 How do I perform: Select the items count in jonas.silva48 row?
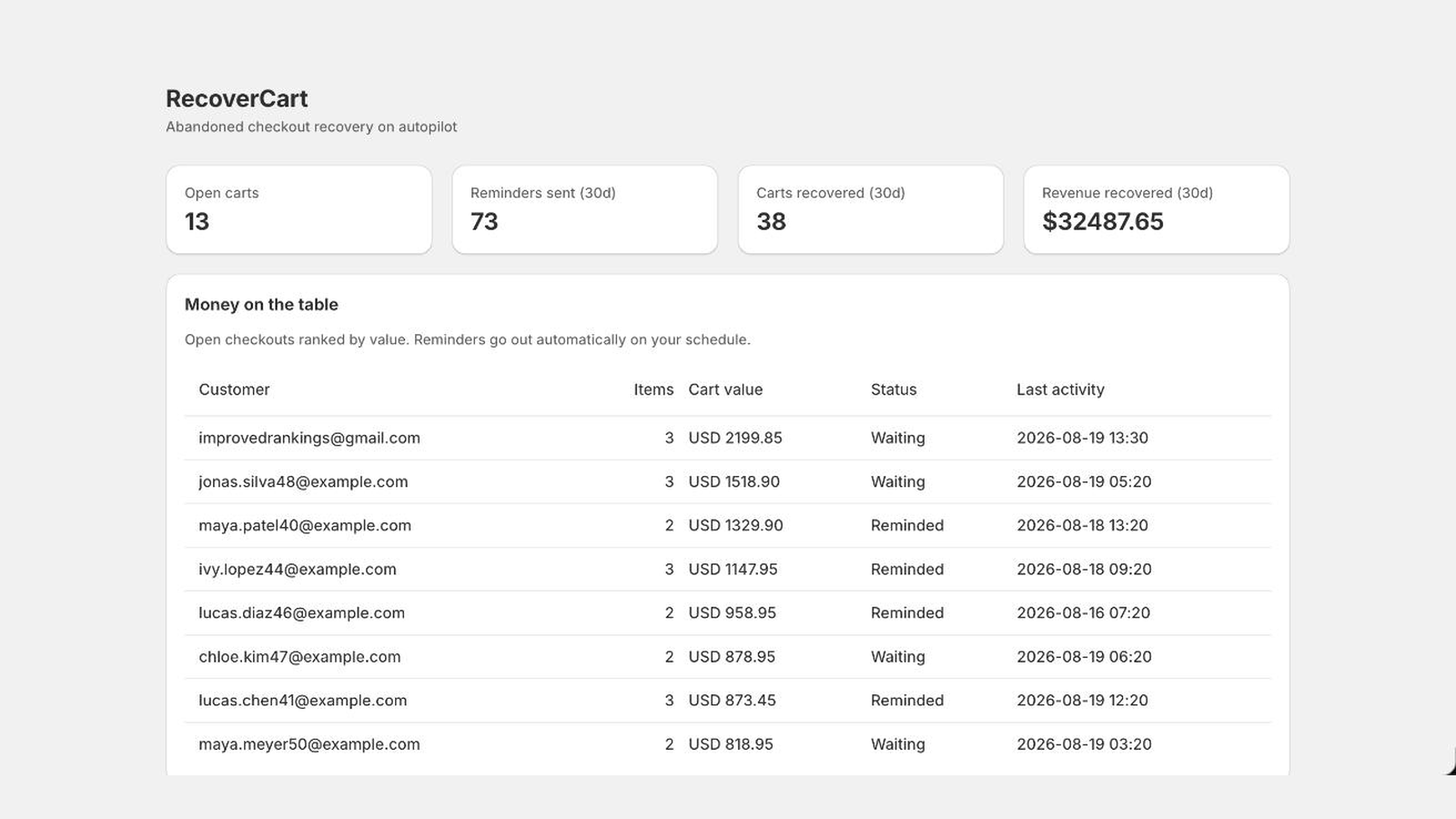pyautogui.click(x=669, y=481)
